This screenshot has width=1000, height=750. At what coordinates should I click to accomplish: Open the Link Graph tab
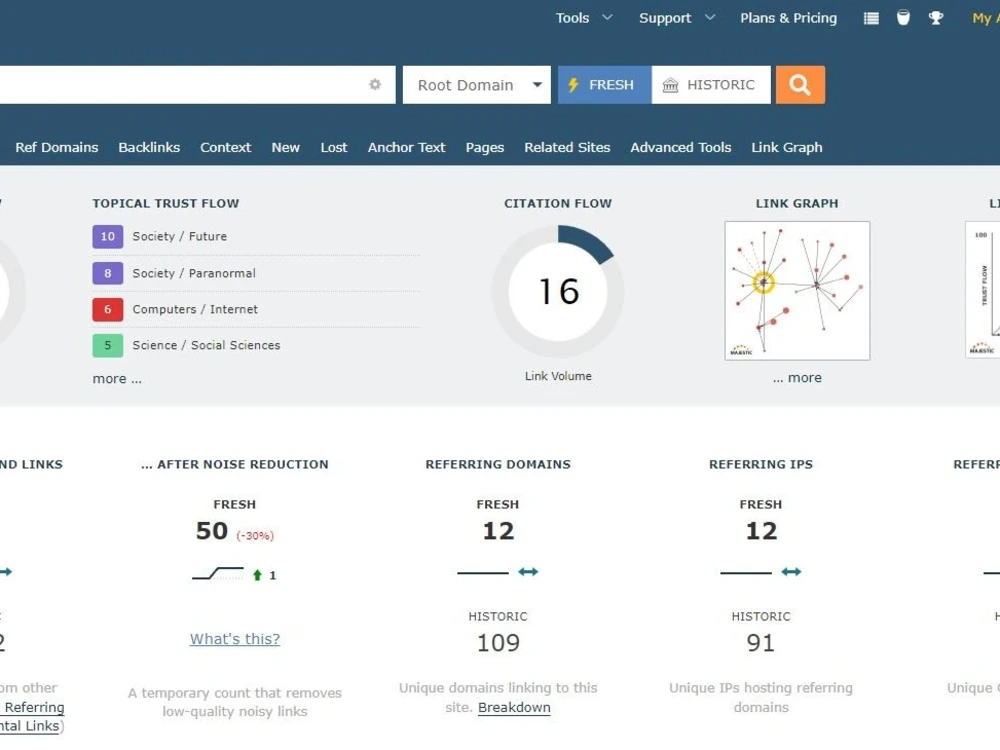[786, 147]
